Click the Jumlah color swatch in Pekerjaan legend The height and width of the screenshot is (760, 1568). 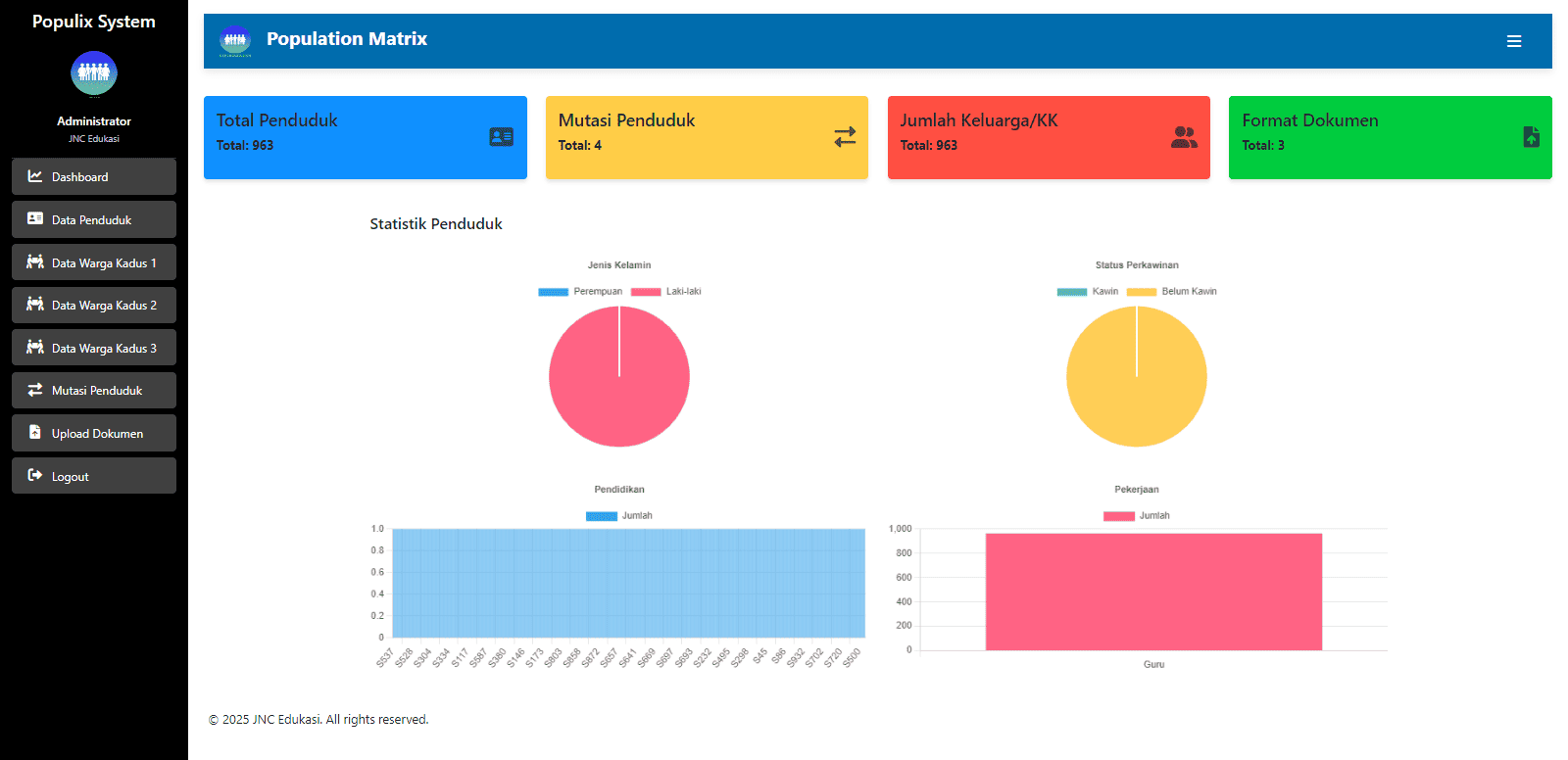point(1118,516)
